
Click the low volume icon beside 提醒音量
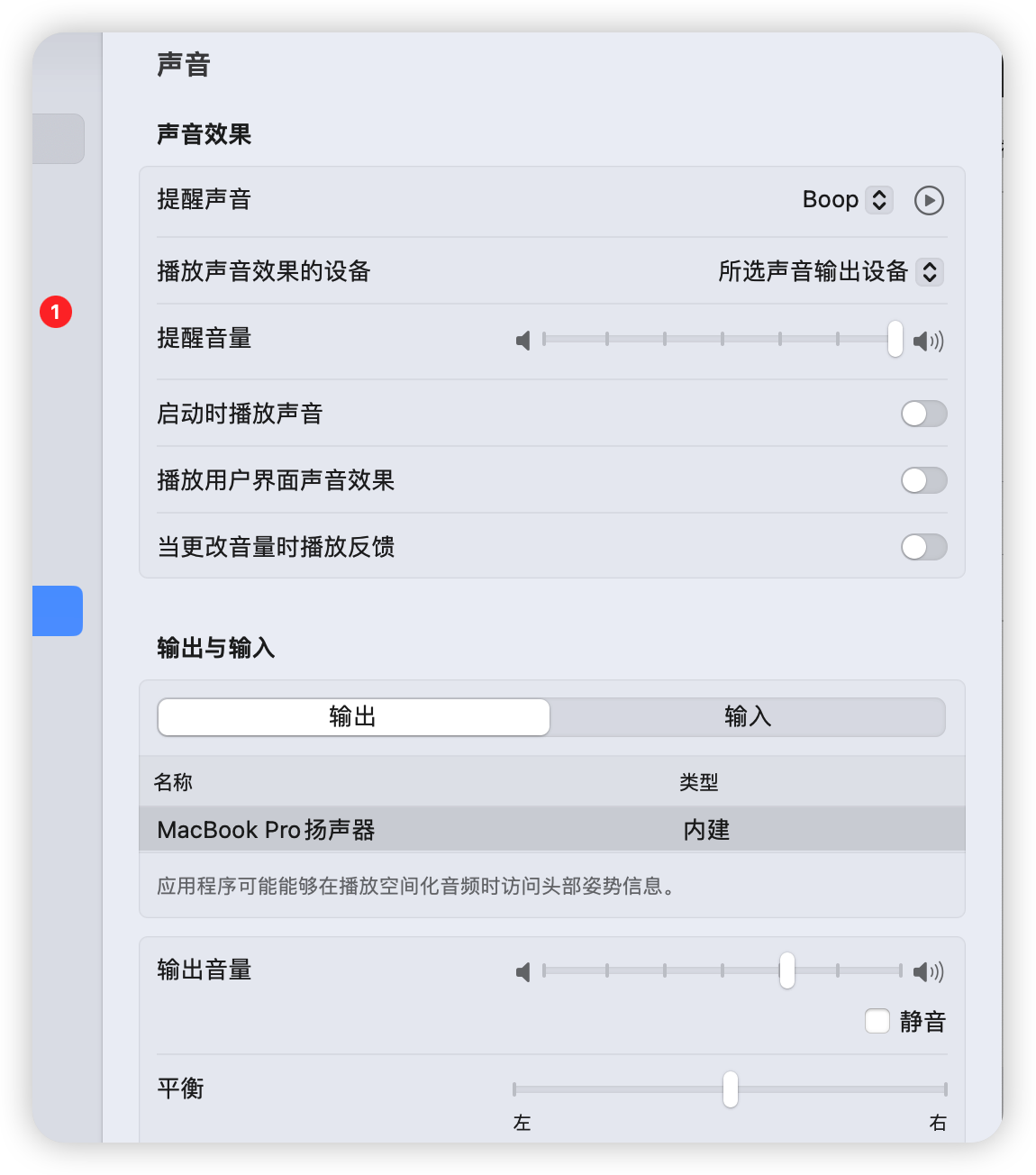(x=523, y=341)
